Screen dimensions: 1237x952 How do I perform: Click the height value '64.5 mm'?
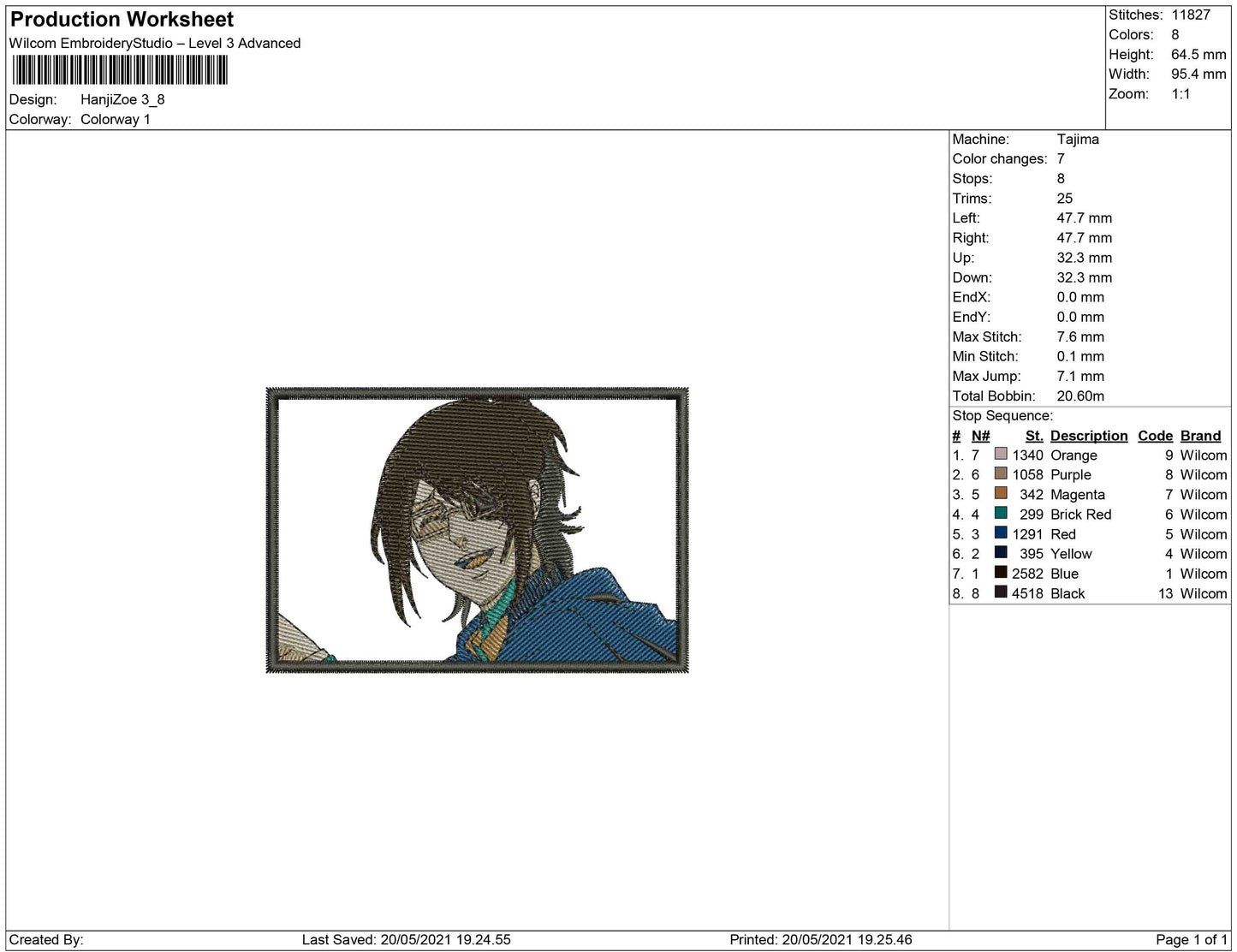tap(1198, 54)
